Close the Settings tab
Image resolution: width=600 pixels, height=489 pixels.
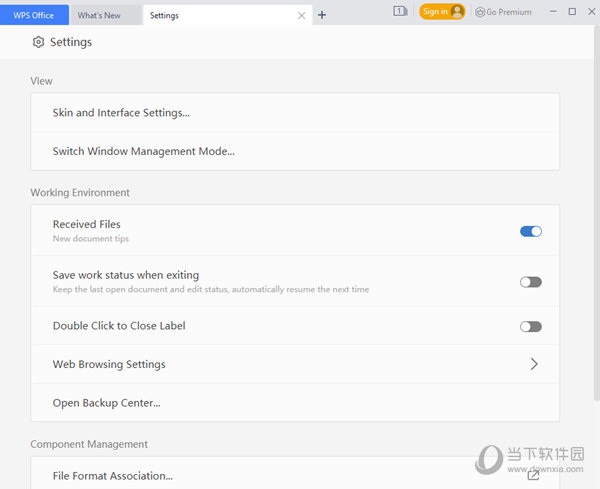click(x=302, y=16)
